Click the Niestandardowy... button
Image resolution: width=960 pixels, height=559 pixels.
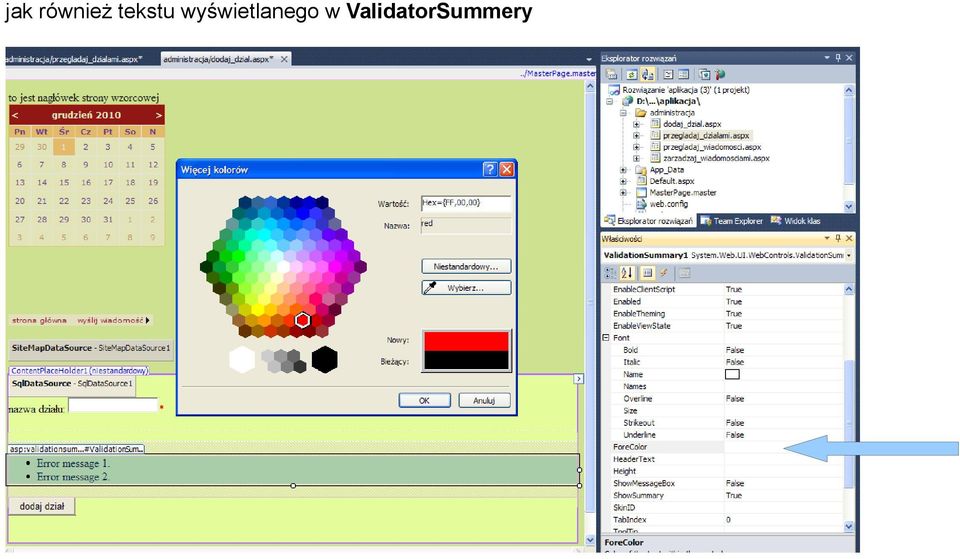[466, 267]
